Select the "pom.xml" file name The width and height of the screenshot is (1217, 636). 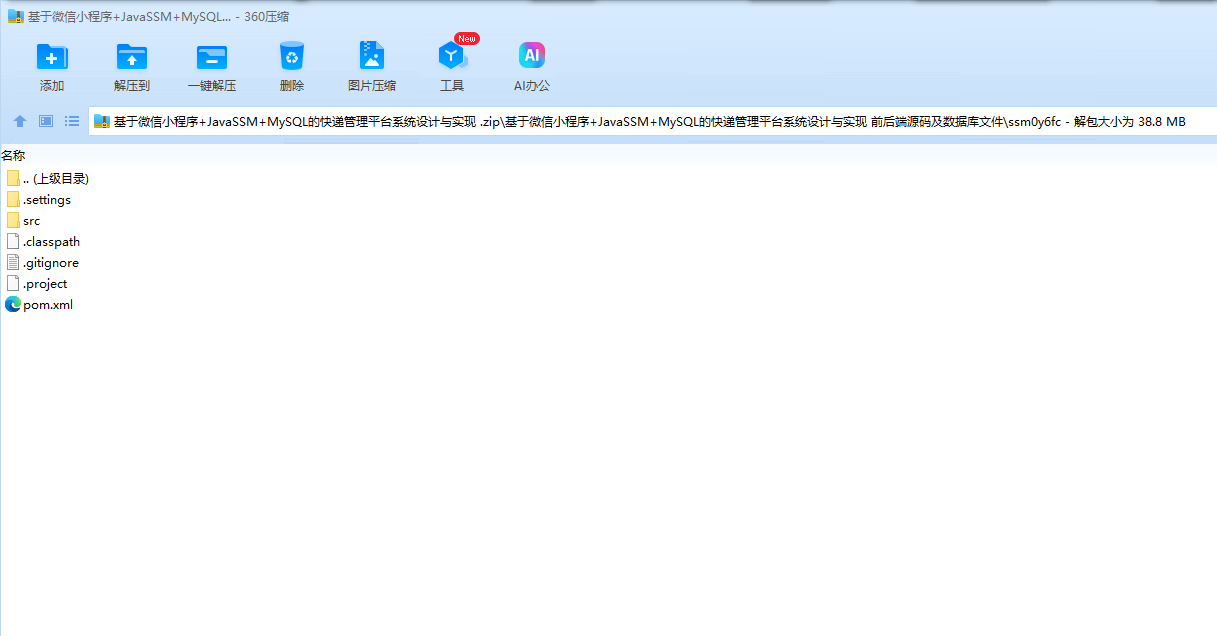[48, 305]
